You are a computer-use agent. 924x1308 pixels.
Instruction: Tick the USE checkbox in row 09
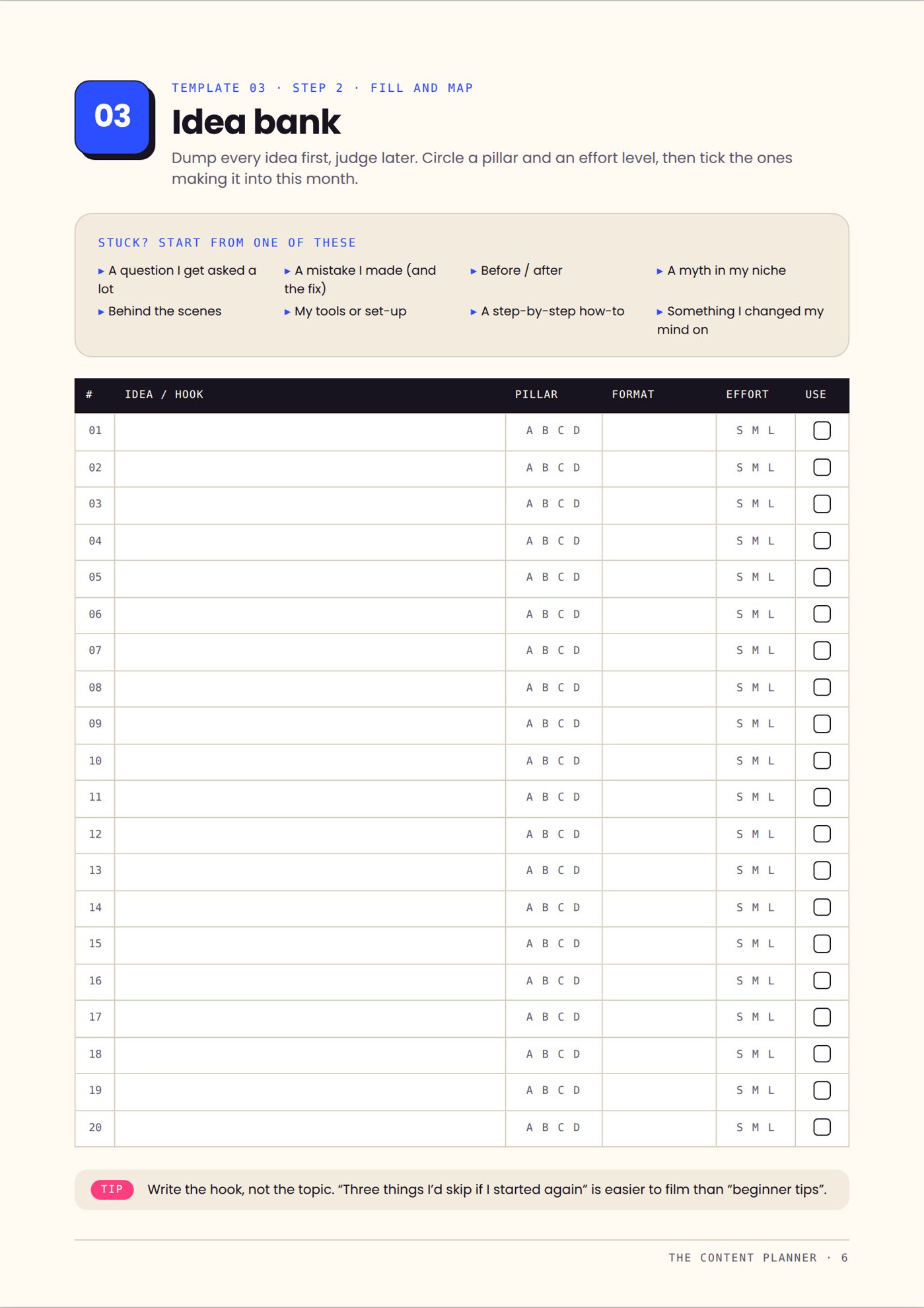pos(822,724)
